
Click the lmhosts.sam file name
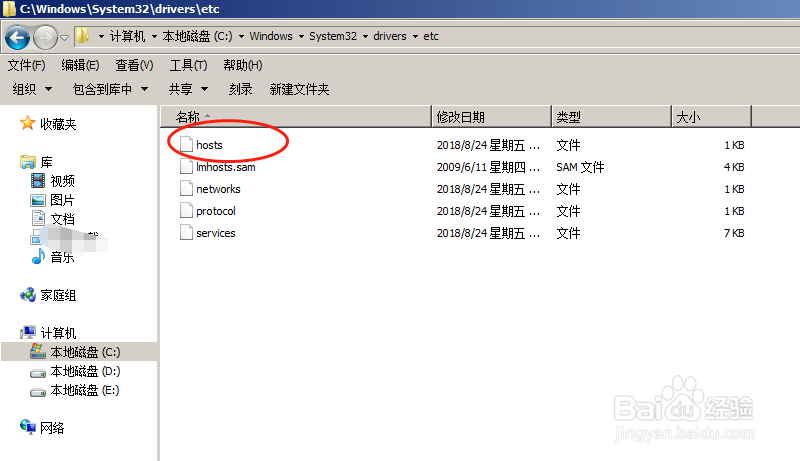pos(226,167)
